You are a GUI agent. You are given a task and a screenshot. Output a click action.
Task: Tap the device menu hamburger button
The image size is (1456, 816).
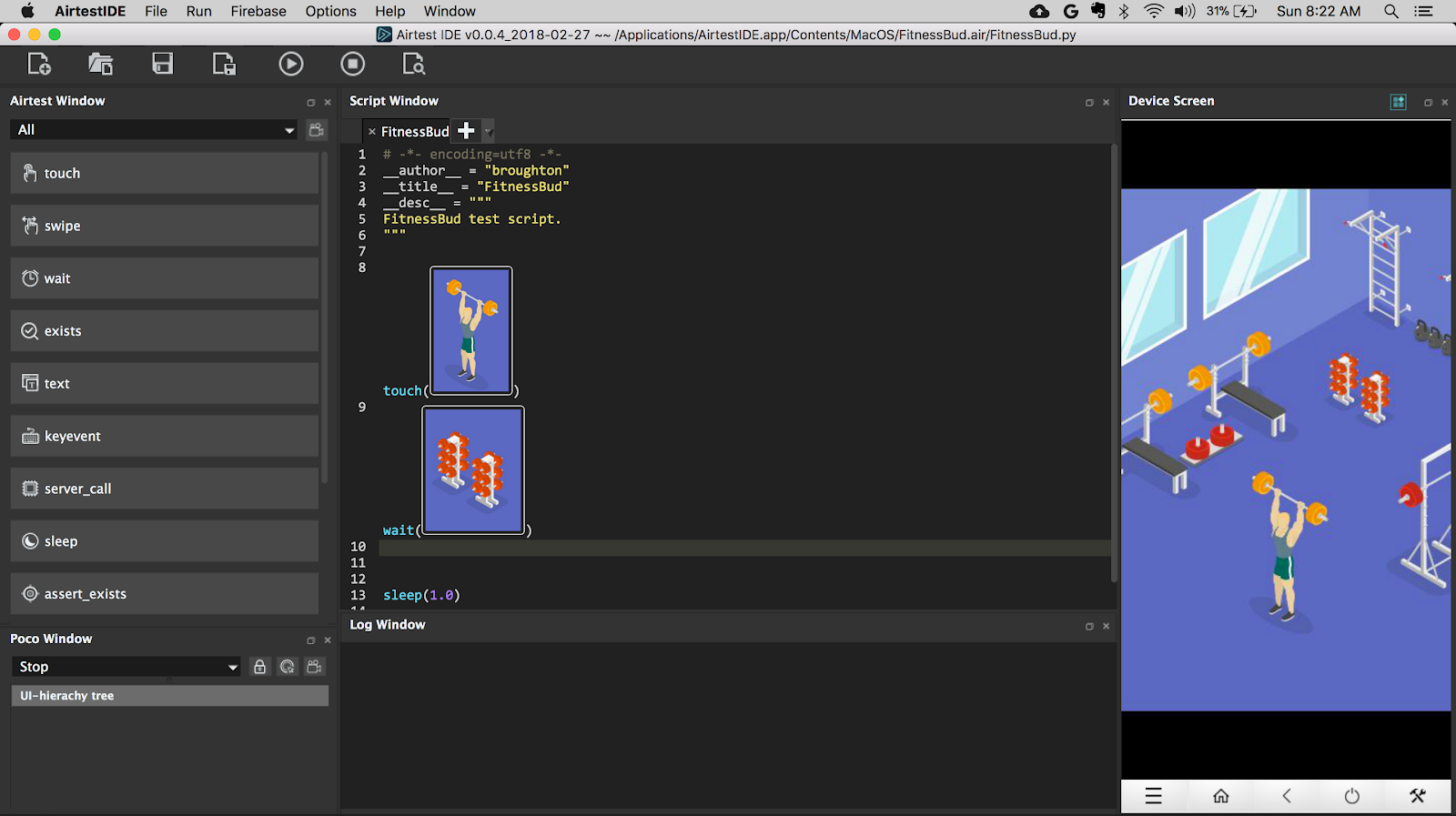[x=1154, y=796]
